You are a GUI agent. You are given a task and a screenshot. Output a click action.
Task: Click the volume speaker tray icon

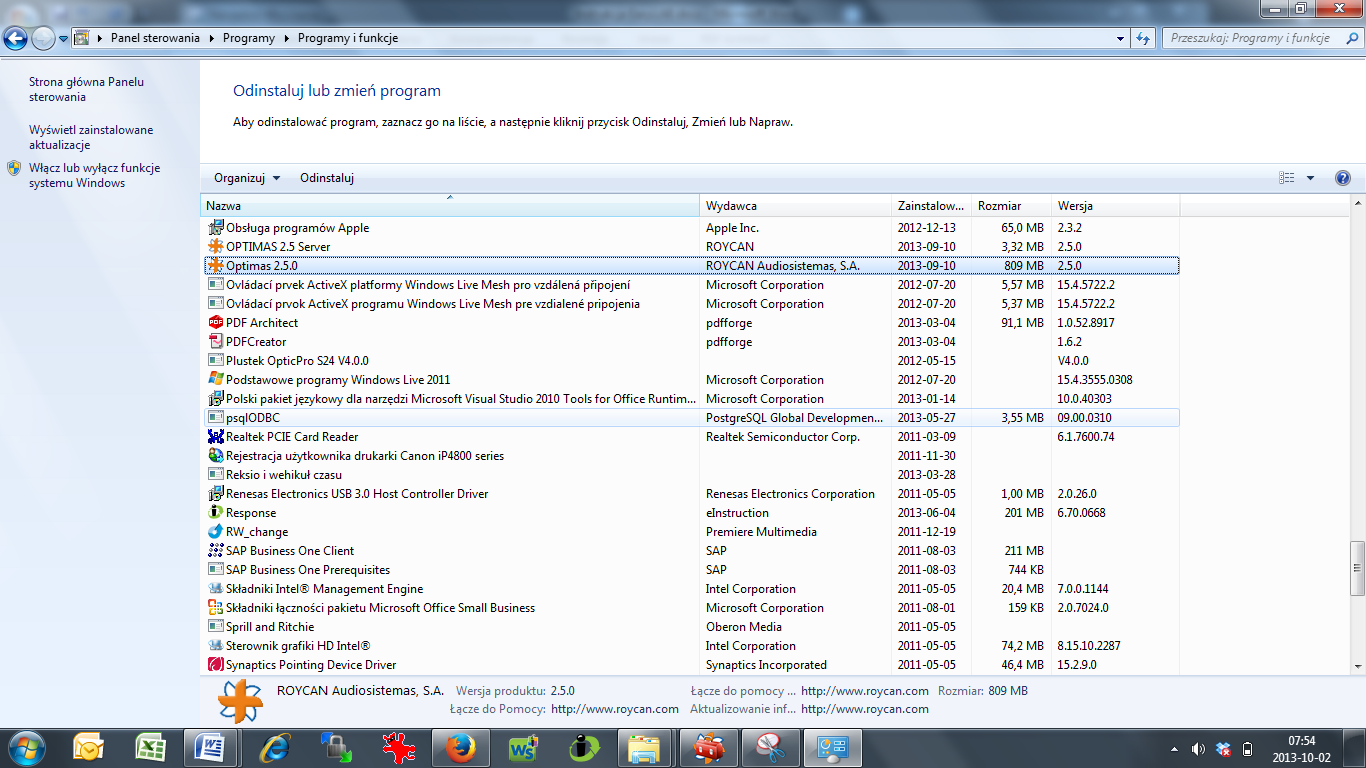tap(1199, 749)
